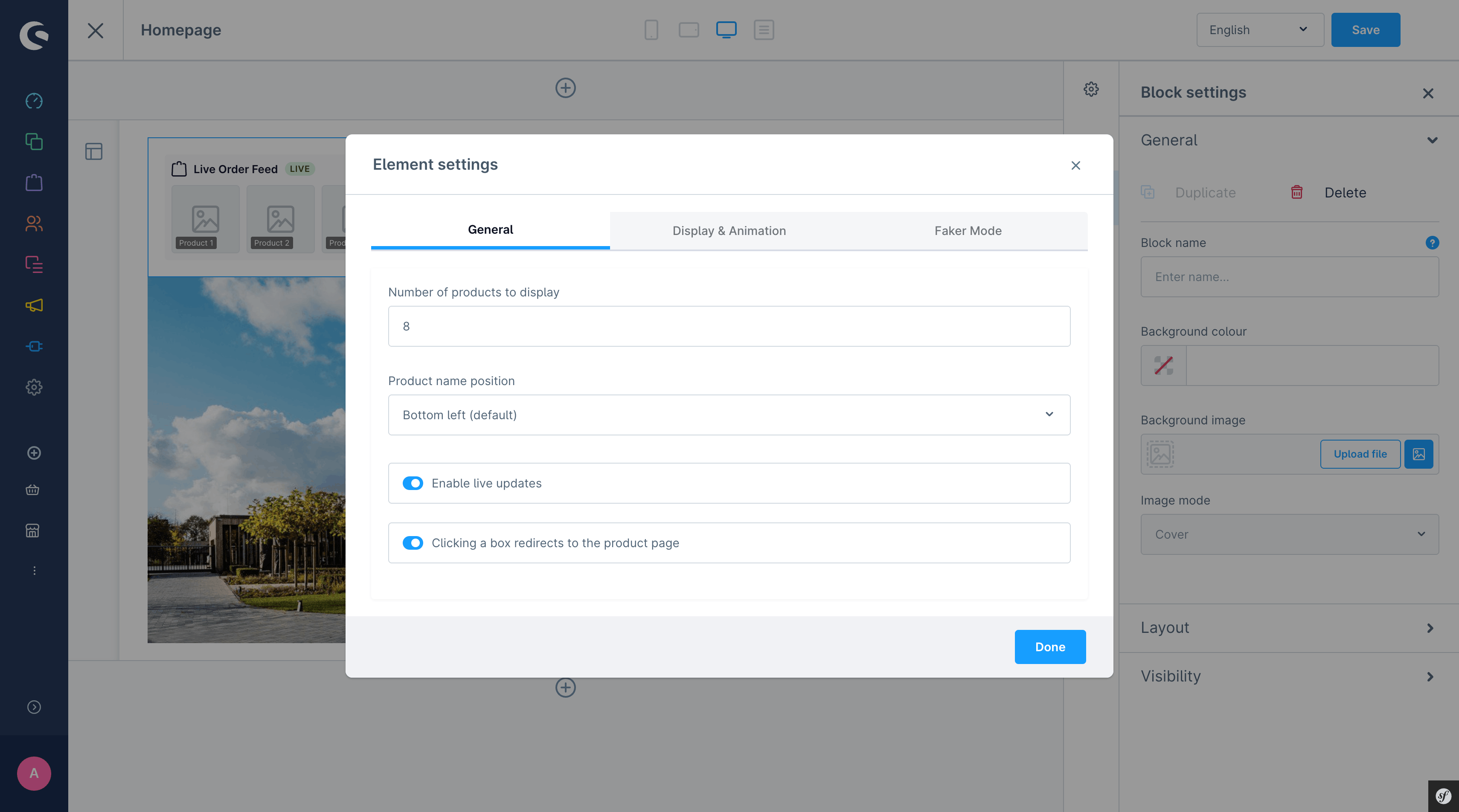Switch to tablet device preview
Image resolution: width=1459 pixels, height=812 pixels.
point(689,30)
